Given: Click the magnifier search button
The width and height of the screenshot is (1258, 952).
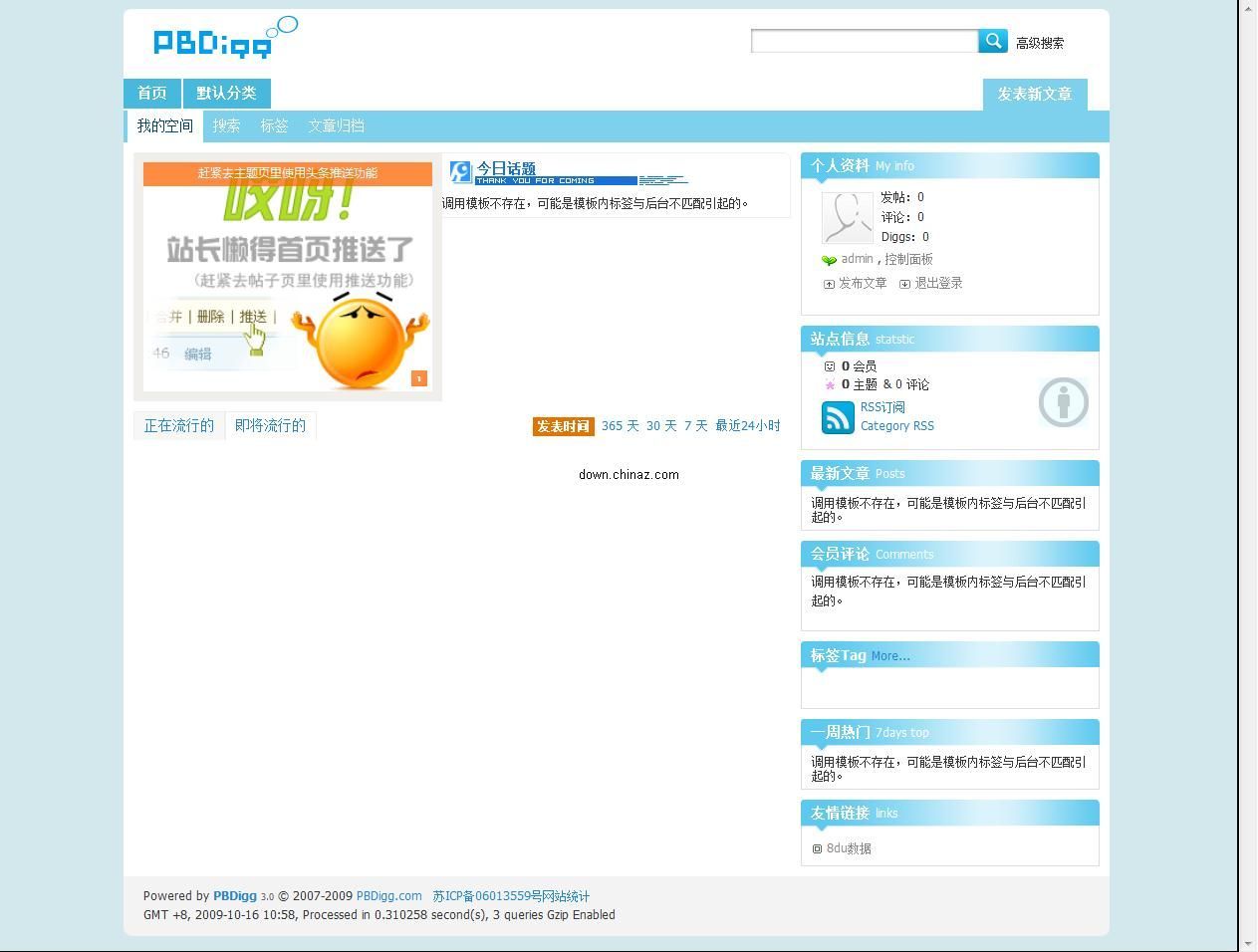Looking at the screenshot, I should click(x=993, y=40).
